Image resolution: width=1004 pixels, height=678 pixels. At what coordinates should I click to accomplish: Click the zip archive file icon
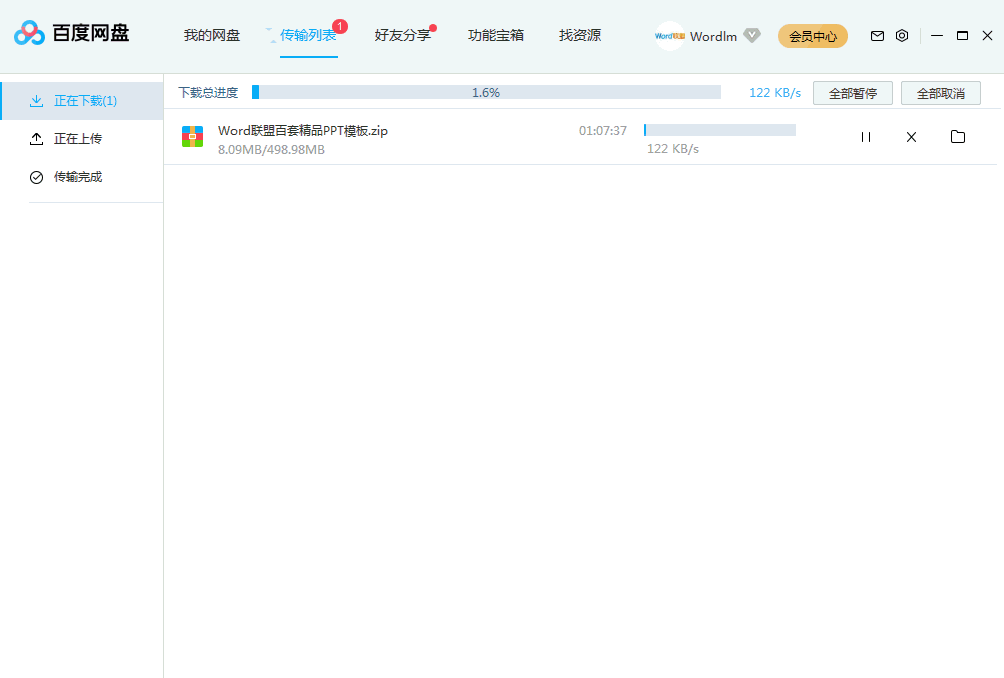[x=192, y=136]
